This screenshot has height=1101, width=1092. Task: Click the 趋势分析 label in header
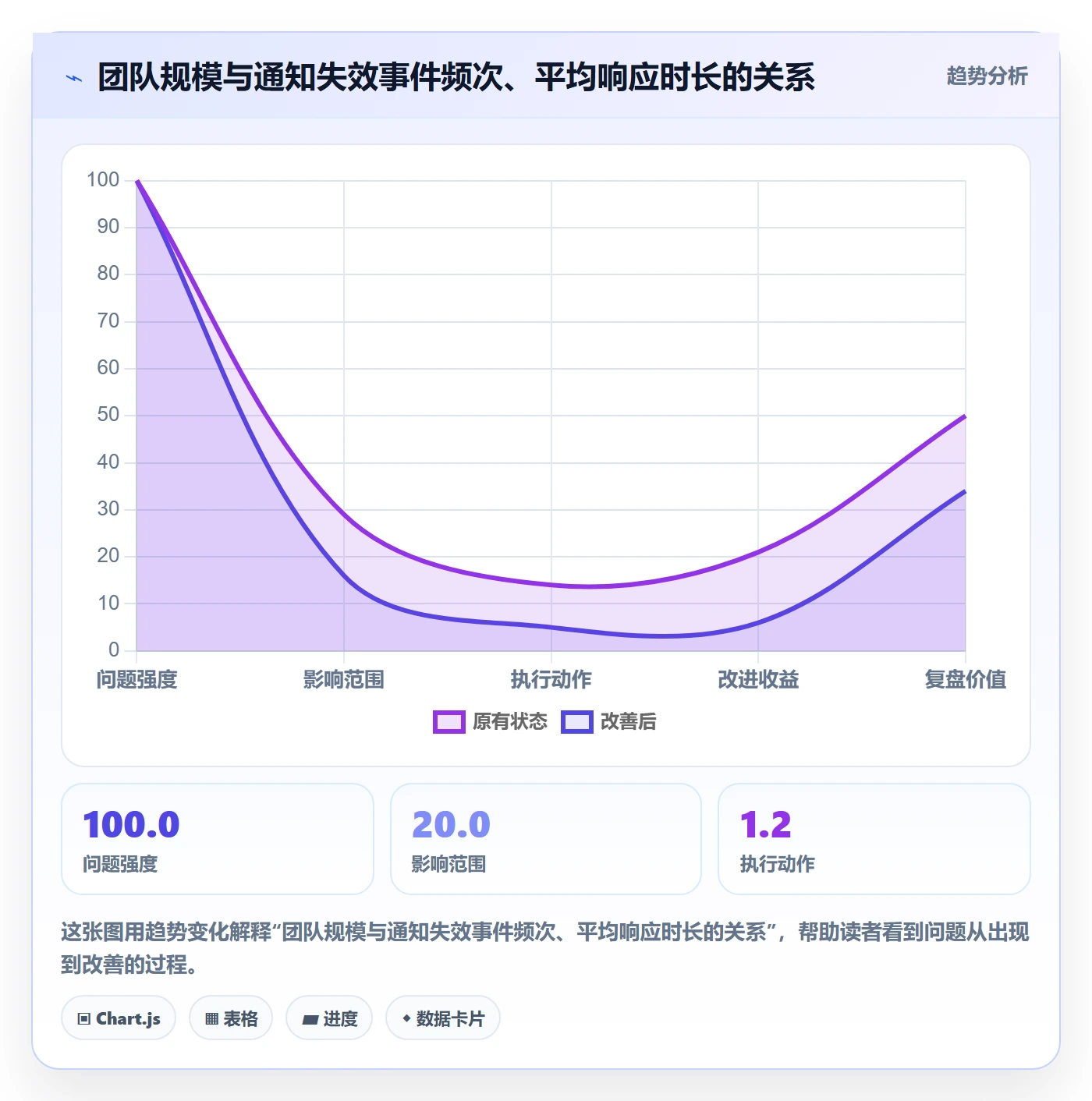[x=987, y=76]
